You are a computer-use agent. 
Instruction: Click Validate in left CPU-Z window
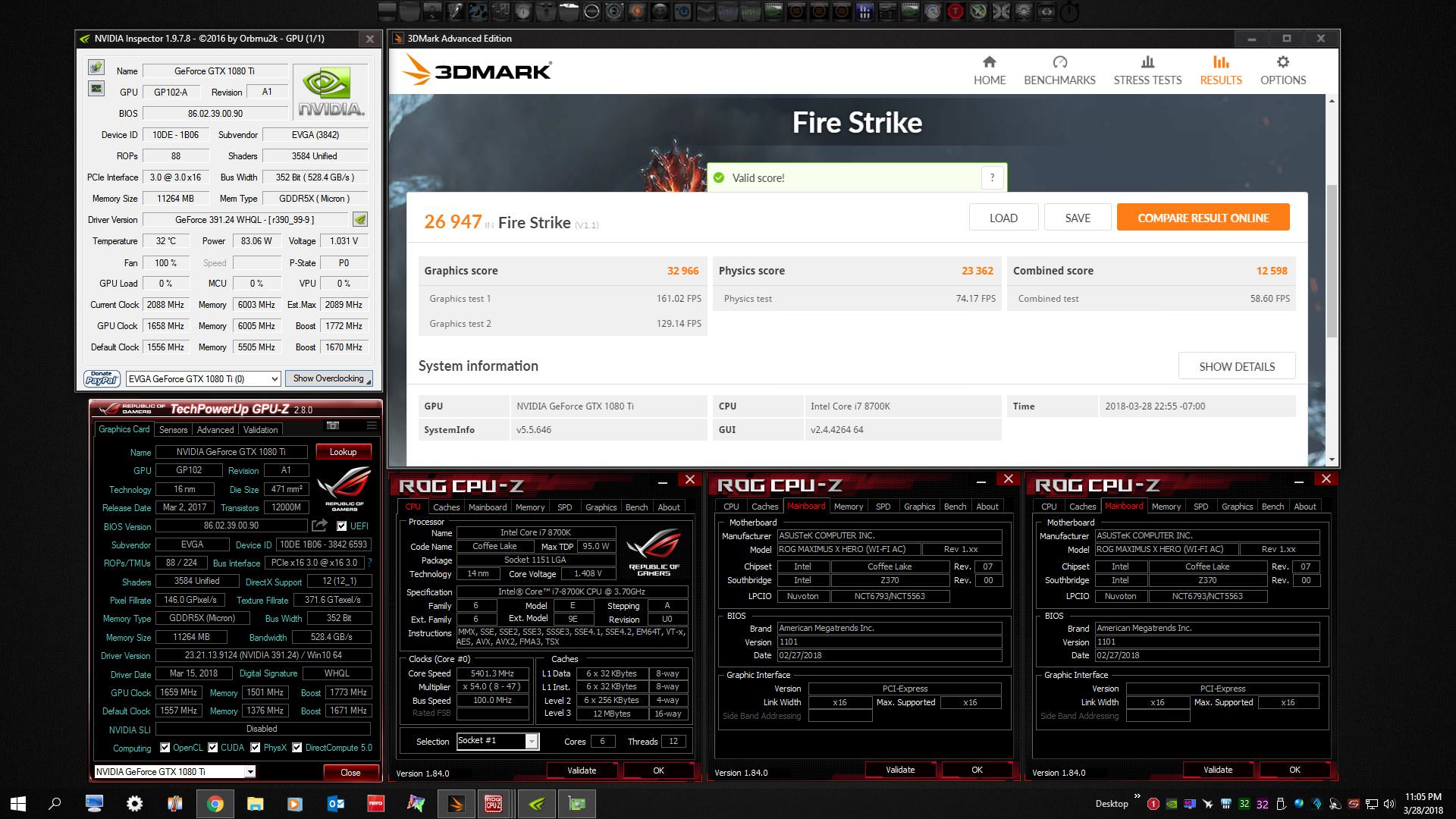[582, 770]
